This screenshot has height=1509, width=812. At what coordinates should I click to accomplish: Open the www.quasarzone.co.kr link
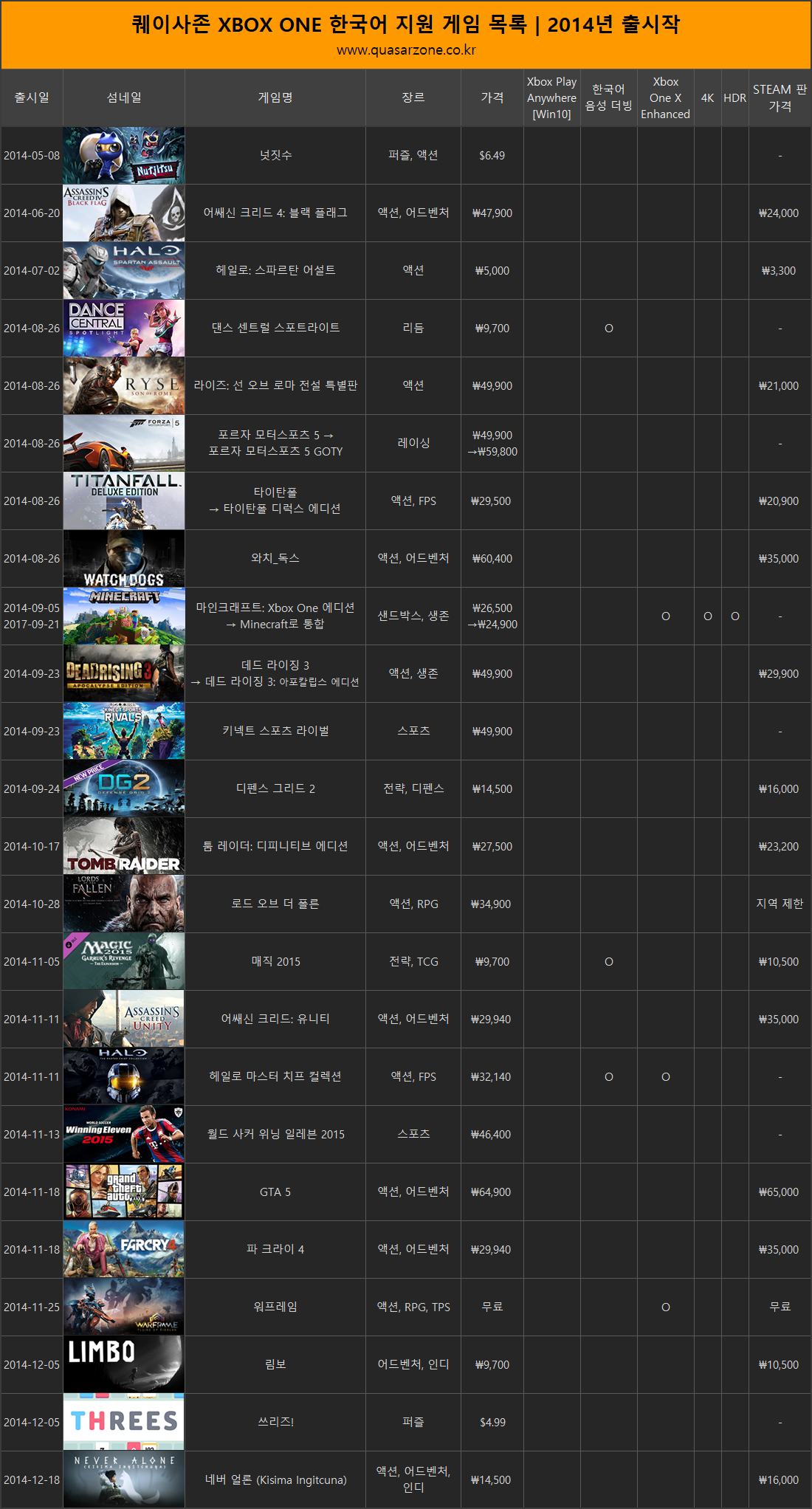[406, 50]
